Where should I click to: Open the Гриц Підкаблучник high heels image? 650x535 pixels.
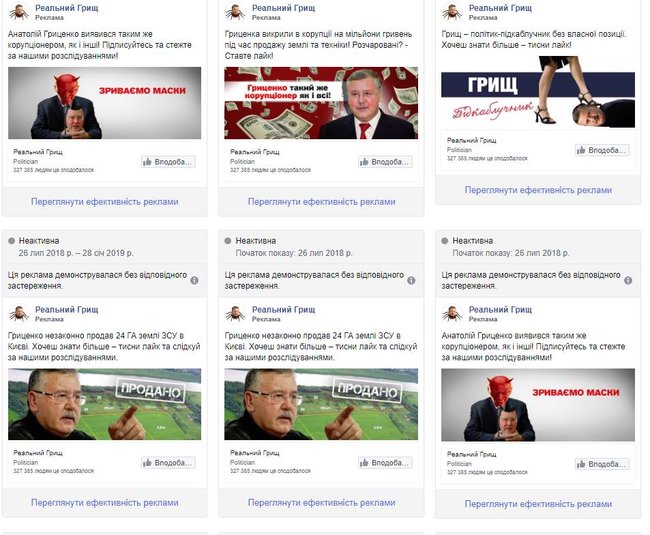538,92
